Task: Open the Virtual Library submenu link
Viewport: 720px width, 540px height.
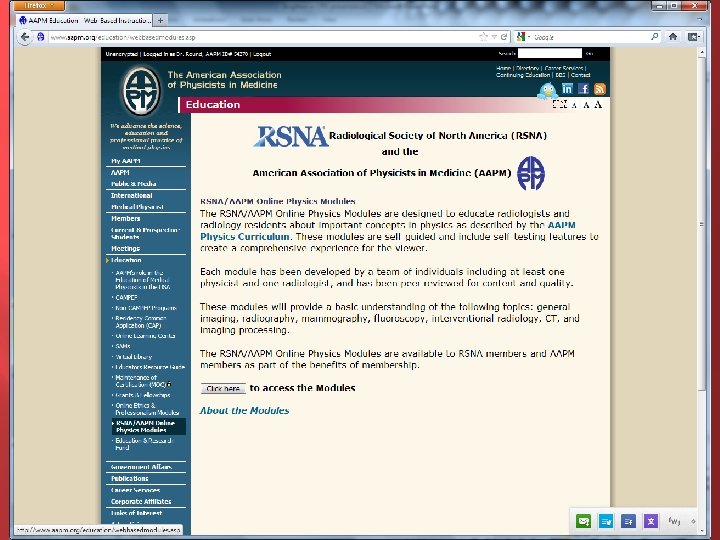Action: click(x=134, y=357)
